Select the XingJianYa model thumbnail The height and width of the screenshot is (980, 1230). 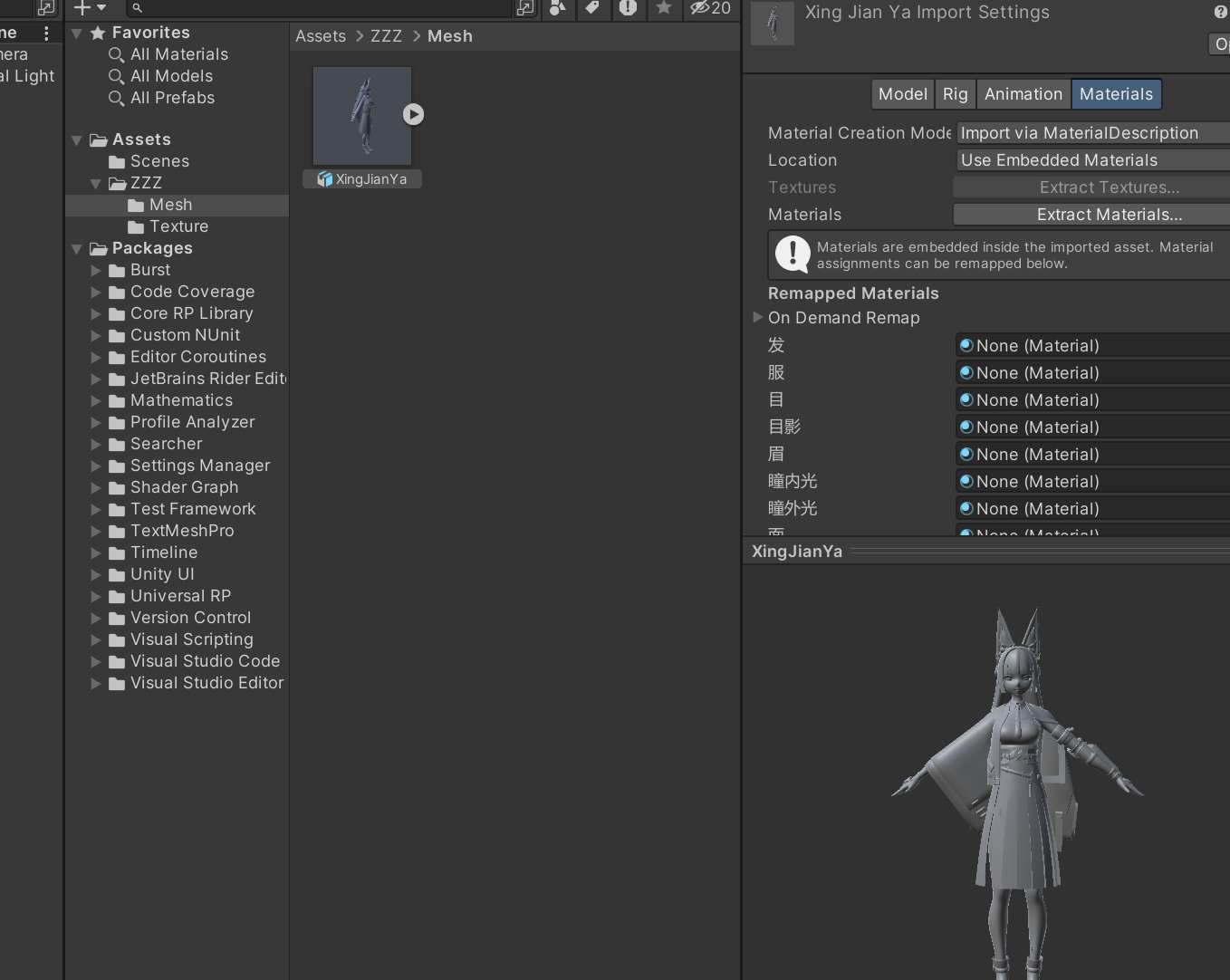pyautogui.click(x=362, y=116)
